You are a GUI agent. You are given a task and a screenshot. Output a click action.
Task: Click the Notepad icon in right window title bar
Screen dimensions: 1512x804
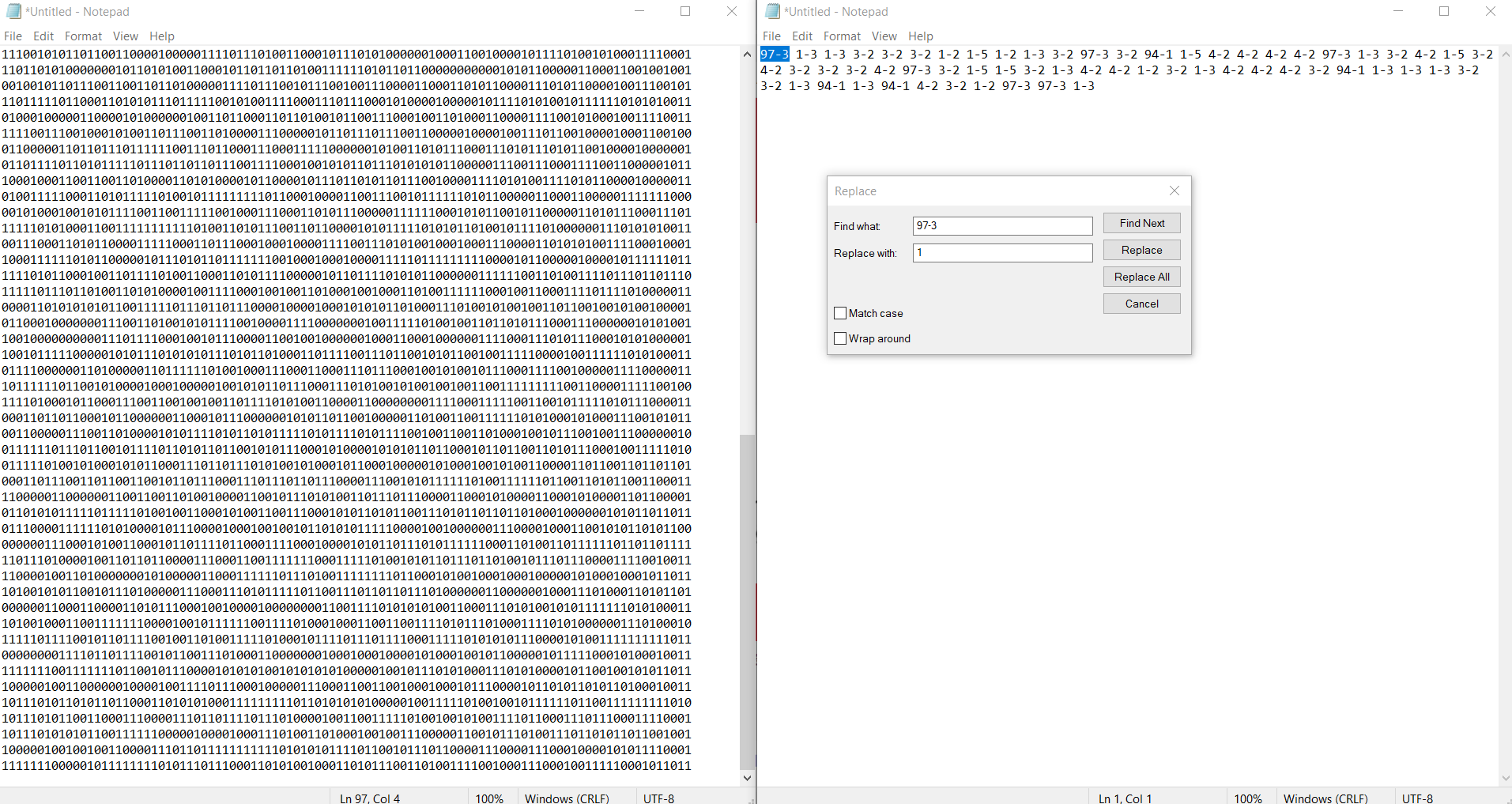pos(772,12)
